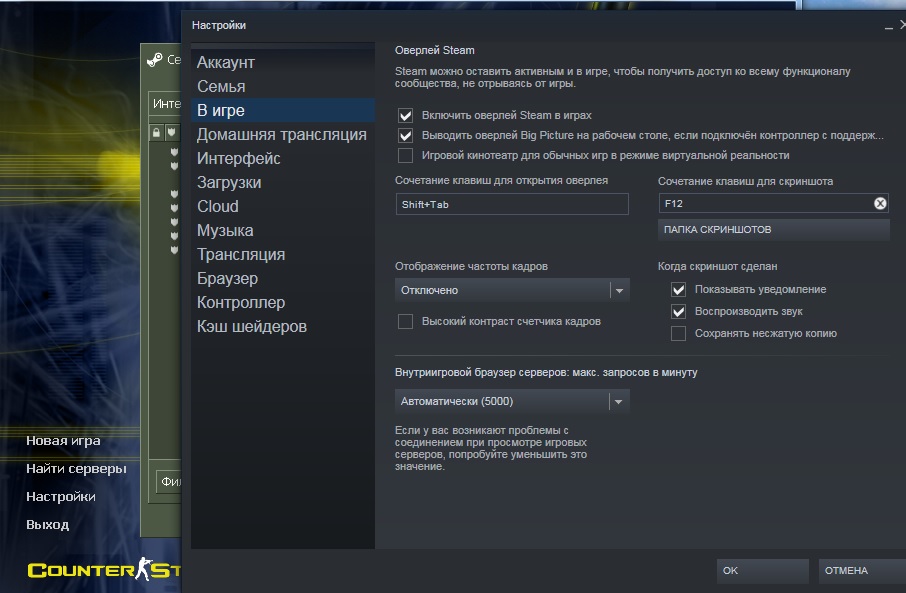Image resolution: width=906 pixels, height=593 pixels.
Task: Click the lock column header icon in server list
Action: click(156, 133)
